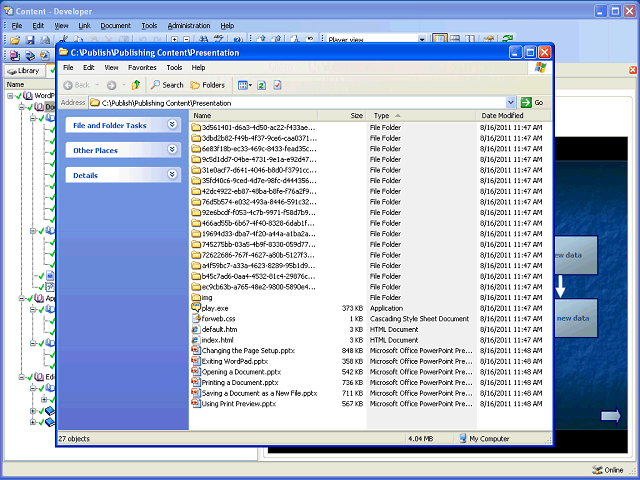The width and height of the screenshot is (640, 480).
Task: Open the Link menu in Developer
Action: coord(84,25)
